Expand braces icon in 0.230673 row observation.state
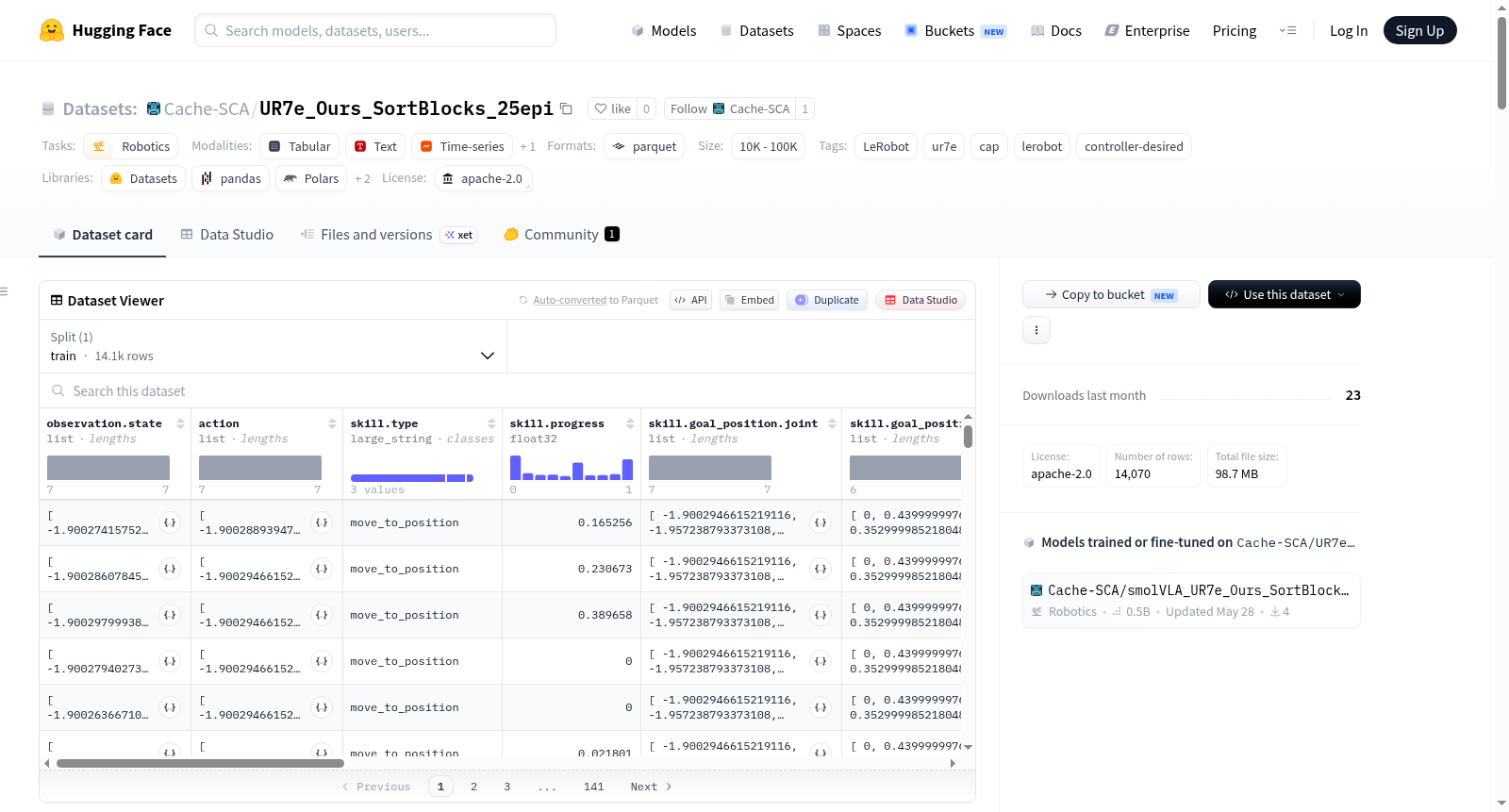This screenshot has height=812, width=1509. pos(170,569)
